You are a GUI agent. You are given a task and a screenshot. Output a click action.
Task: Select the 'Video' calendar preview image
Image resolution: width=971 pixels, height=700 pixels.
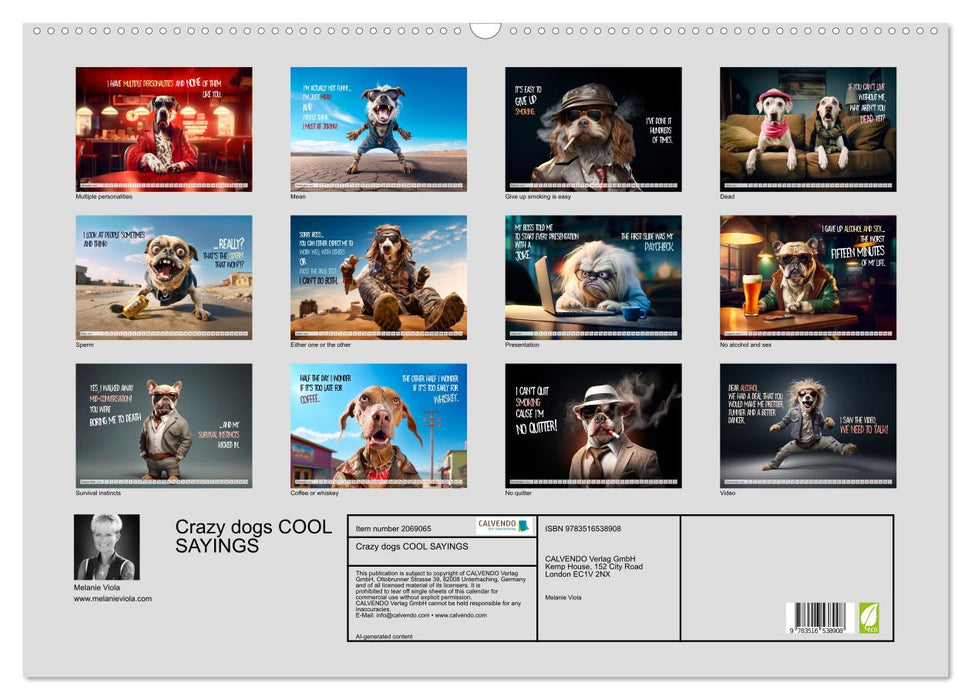807,424
